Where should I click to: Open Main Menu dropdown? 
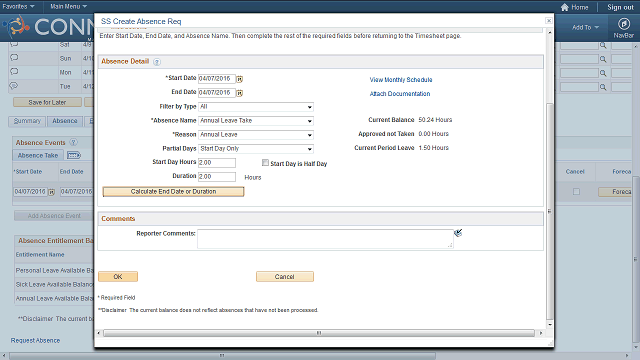tap(68, 7)
